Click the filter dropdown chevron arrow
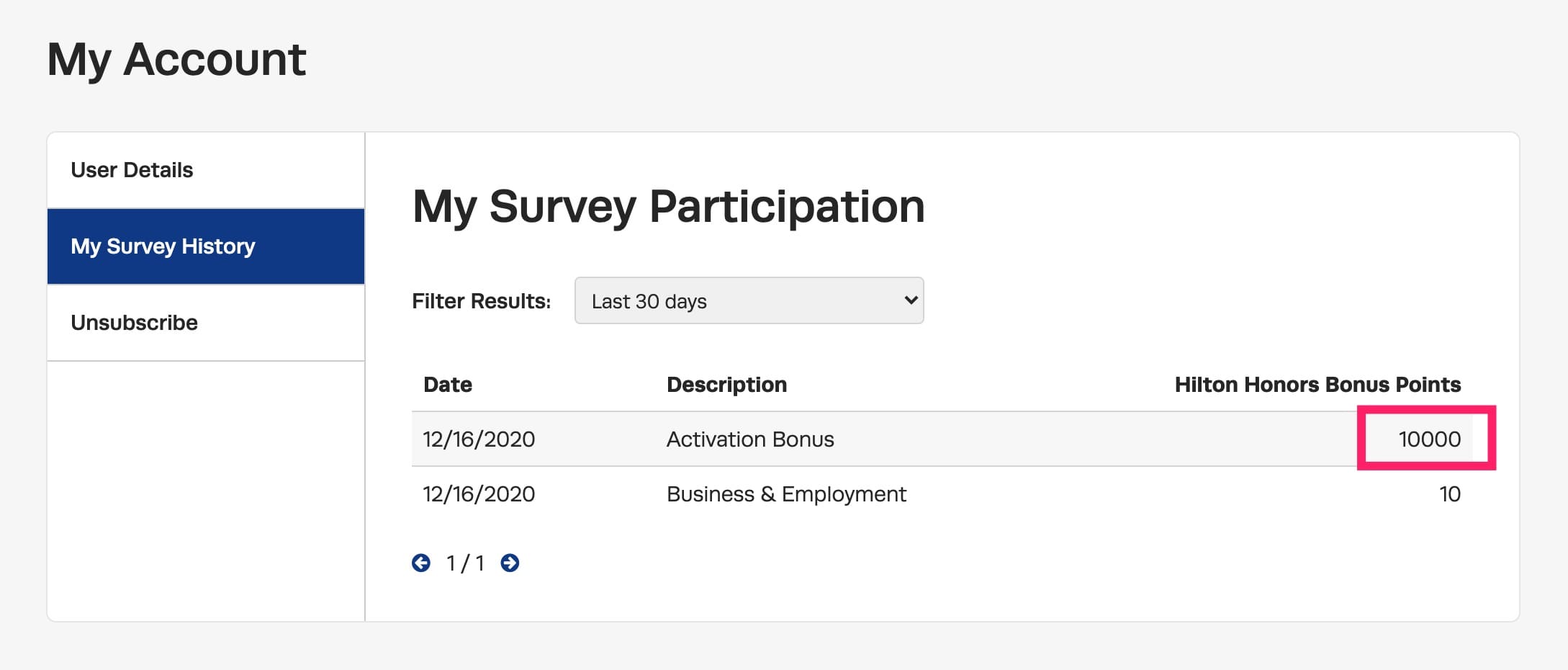The width and height of the screenshot is (1568, 670). (x=911, y=300)
